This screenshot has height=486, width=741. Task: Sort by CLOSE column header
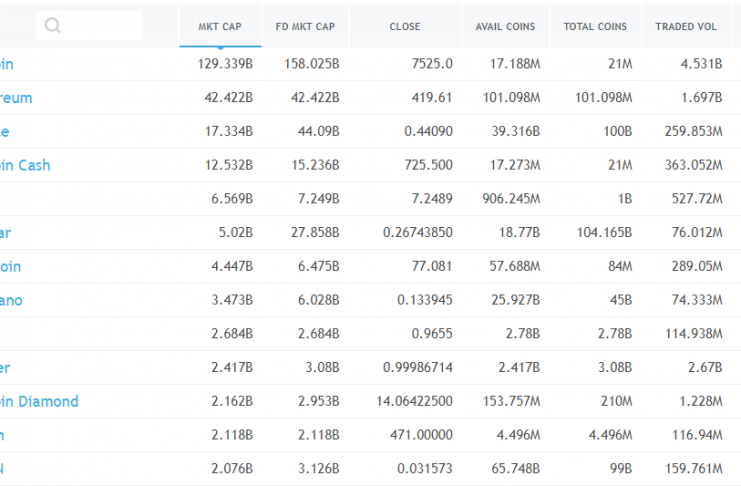tap(405, 26)
